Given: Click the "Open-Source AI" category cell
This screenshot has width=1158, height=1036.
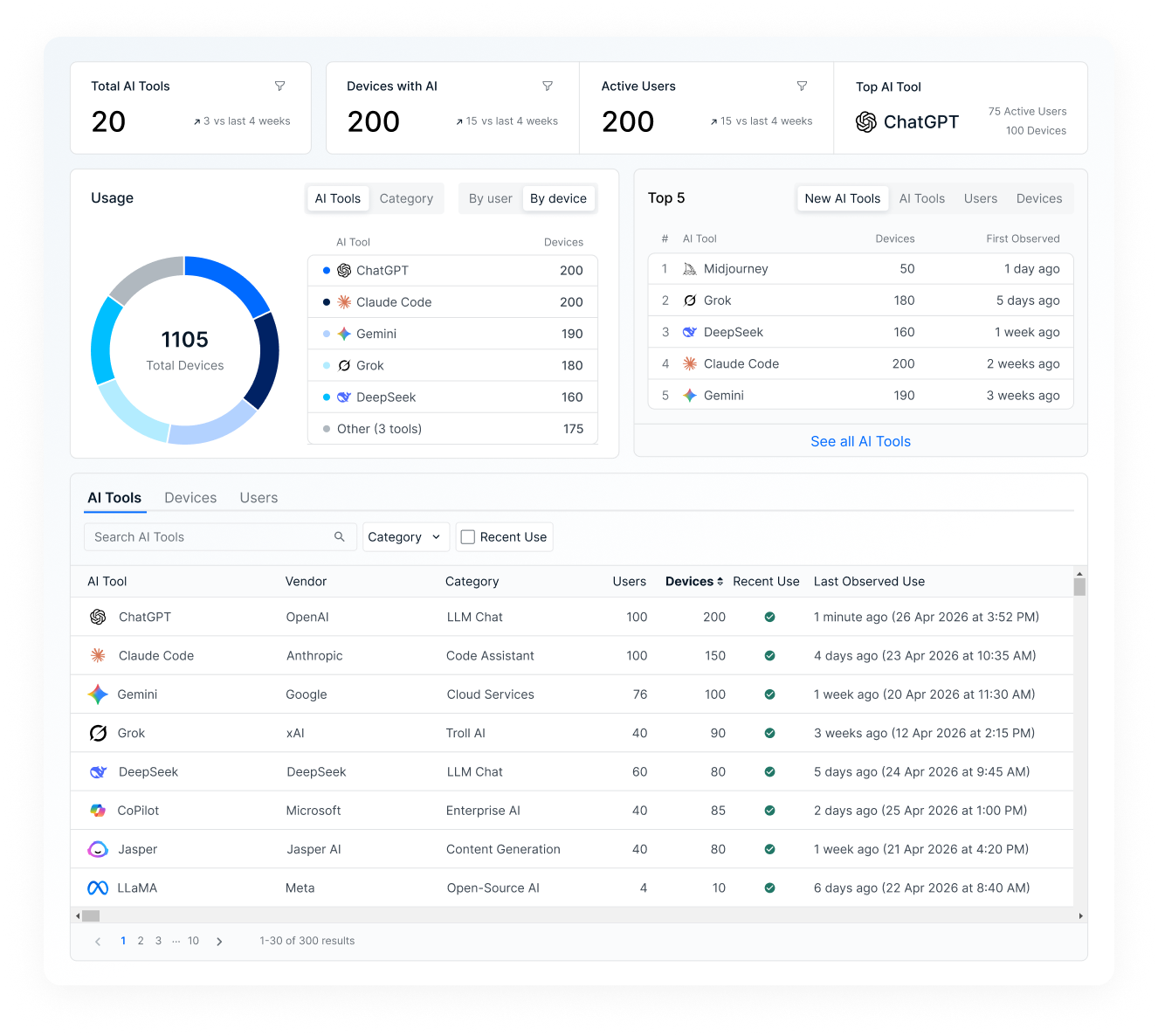Looking at the screenshot, I should pos(493,888).
